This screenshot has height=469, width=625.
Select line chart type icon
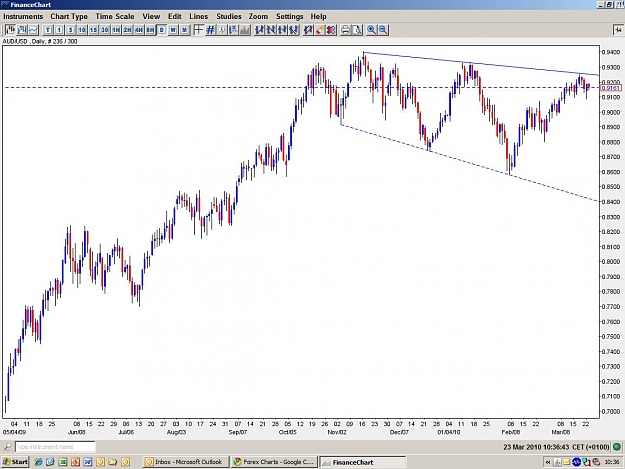(33, 30)
